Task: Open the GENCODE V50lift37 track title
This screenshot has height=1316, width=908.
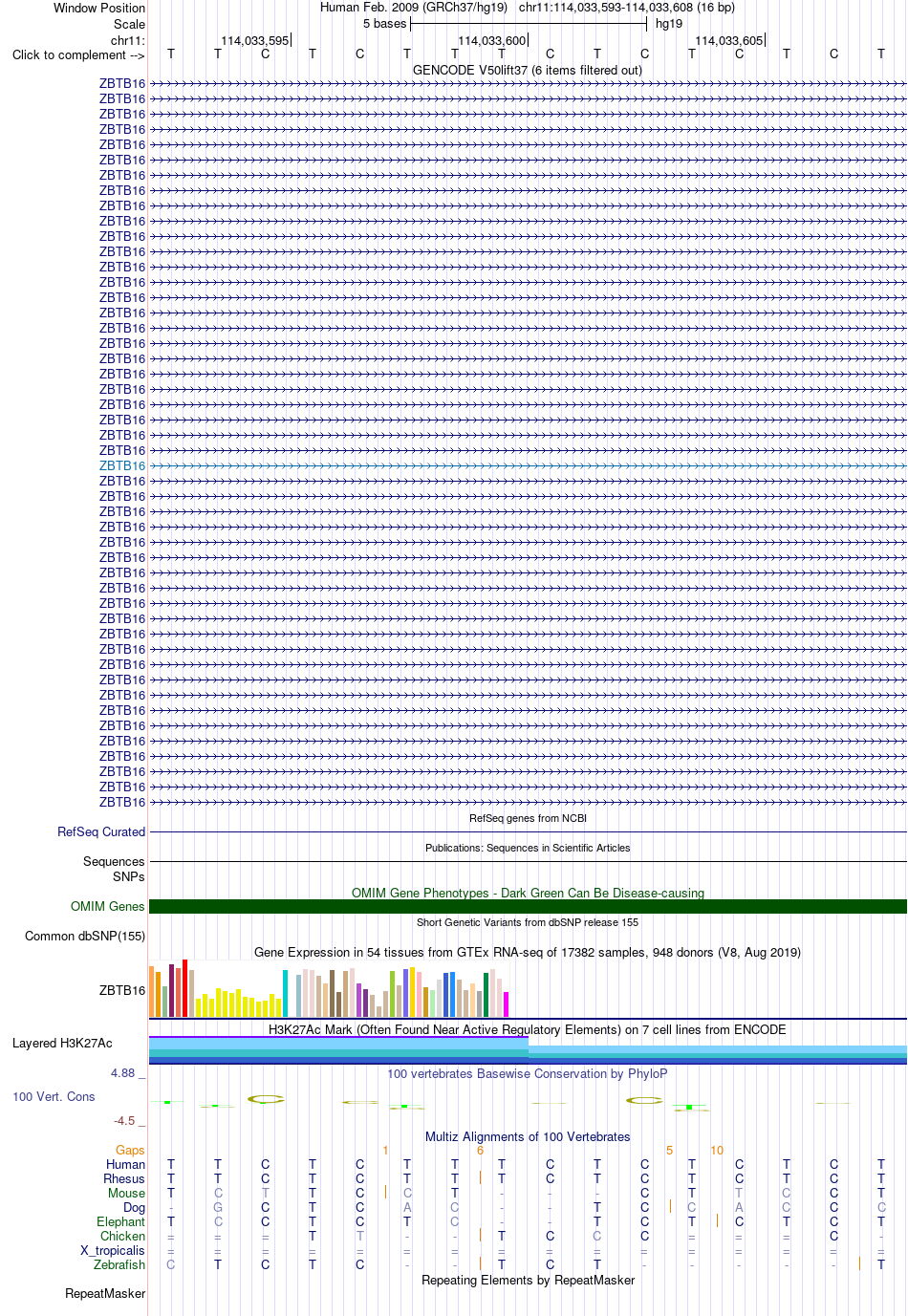Action: point(528,70)
